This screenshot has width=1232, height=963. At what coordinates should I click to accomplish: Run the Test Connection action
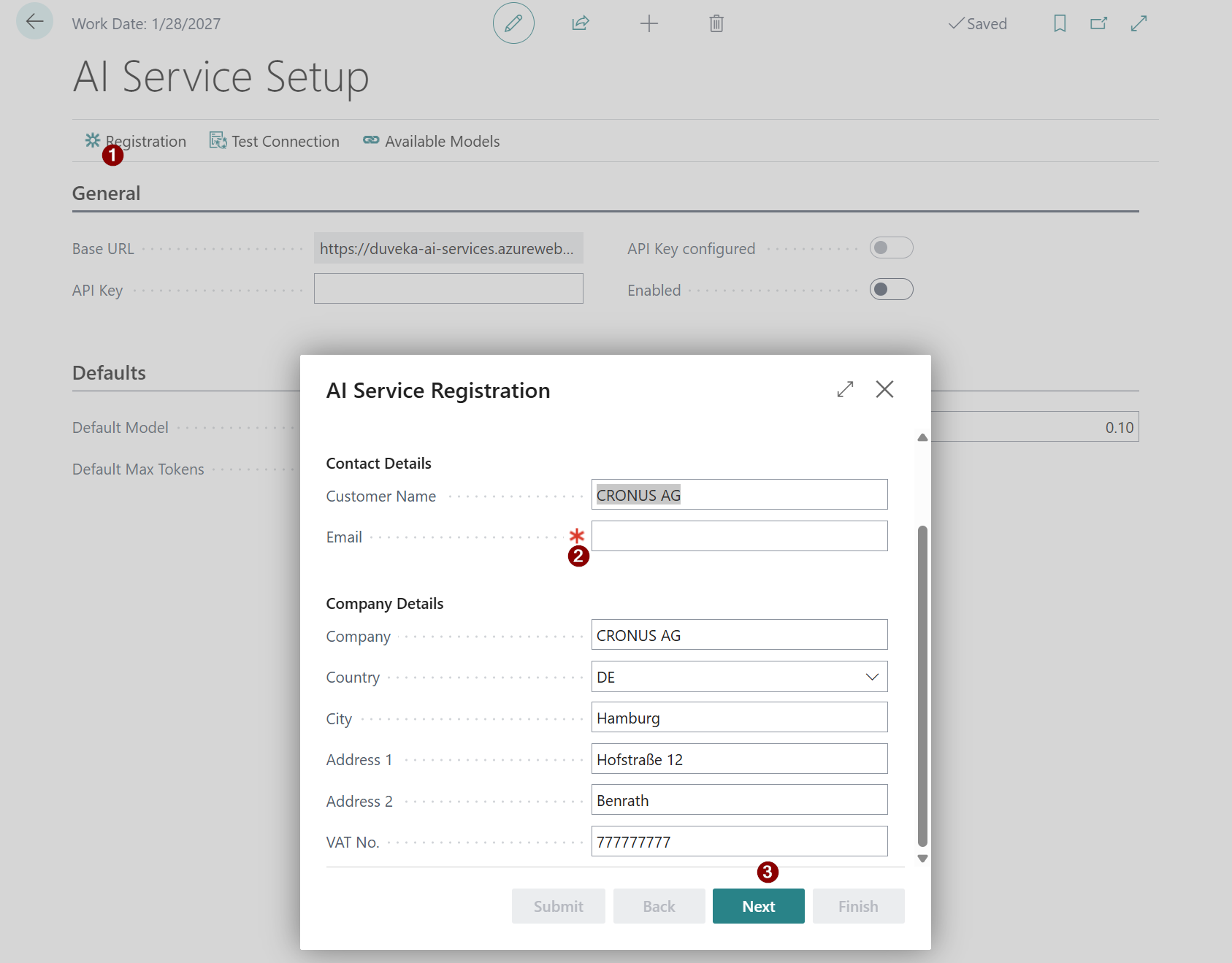(275, 141)
